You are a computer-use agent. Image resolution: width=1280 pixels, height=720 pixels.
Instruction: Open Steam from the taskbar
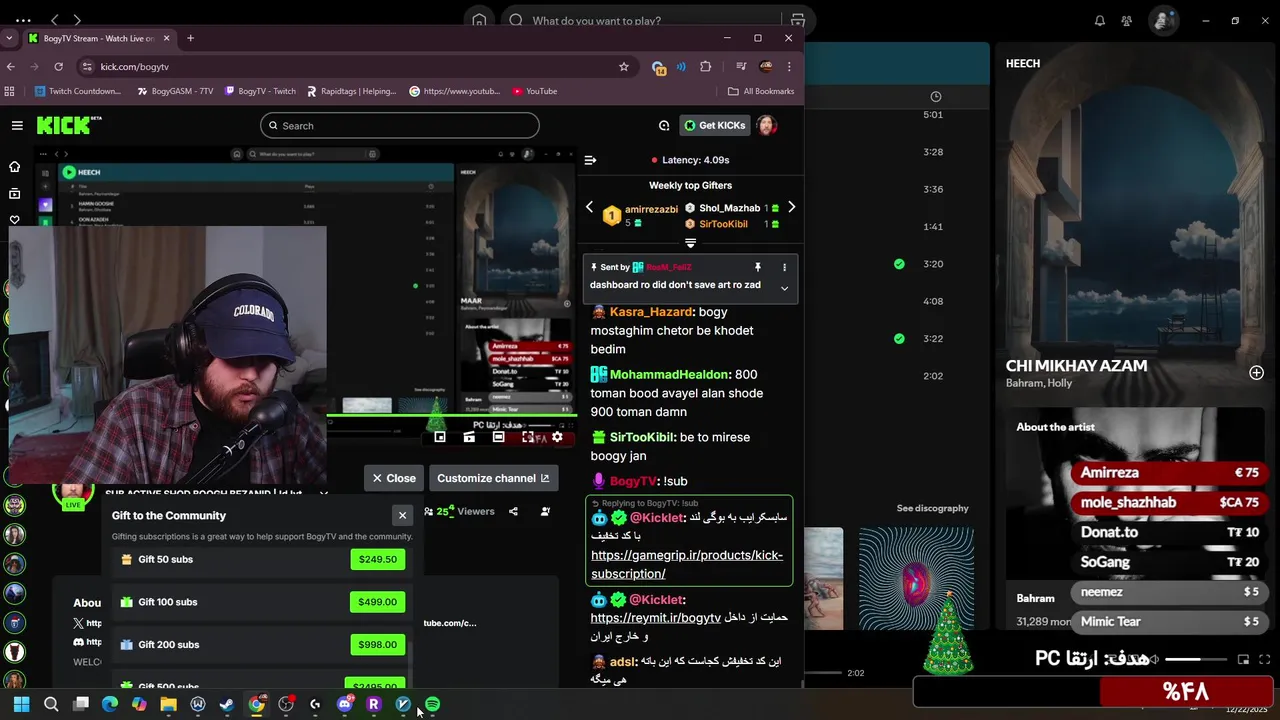(227, 704)
